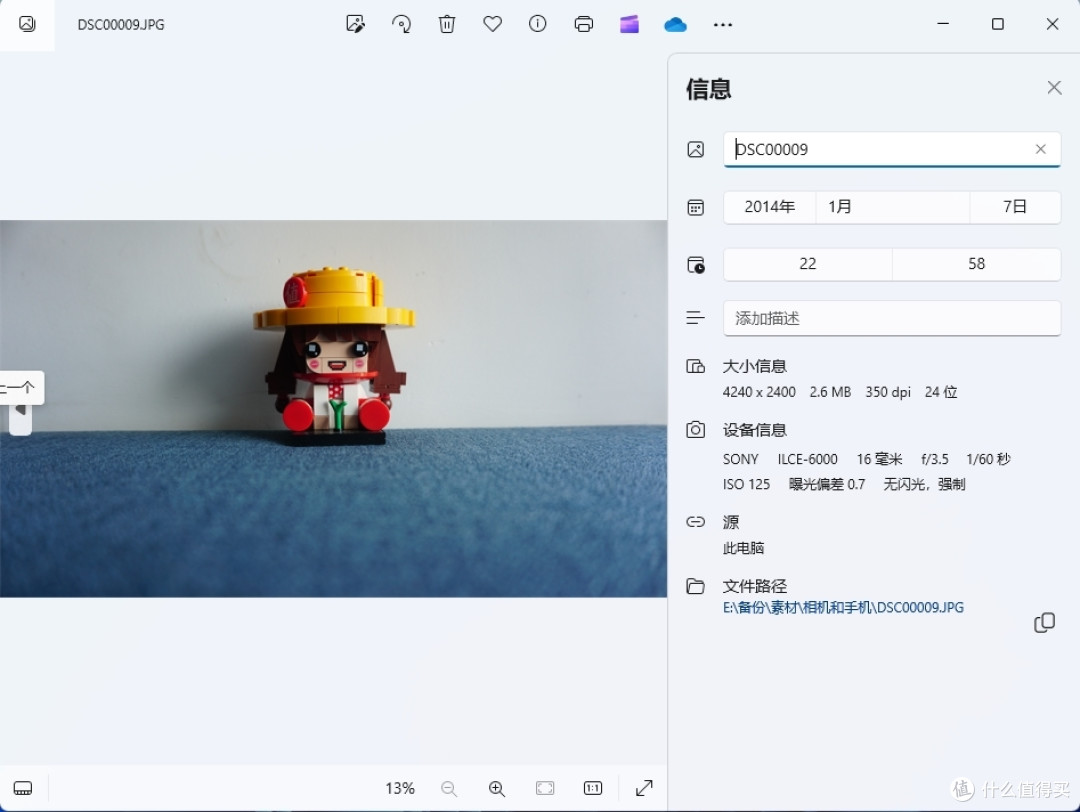Toggle fit-to-window view mode
This screenshot has width=1080, height=812.
(545, 788)
